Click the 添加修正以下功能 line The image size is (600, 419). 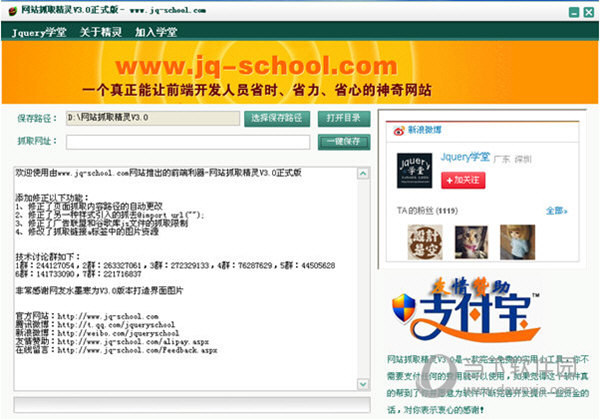coord(52,198)
